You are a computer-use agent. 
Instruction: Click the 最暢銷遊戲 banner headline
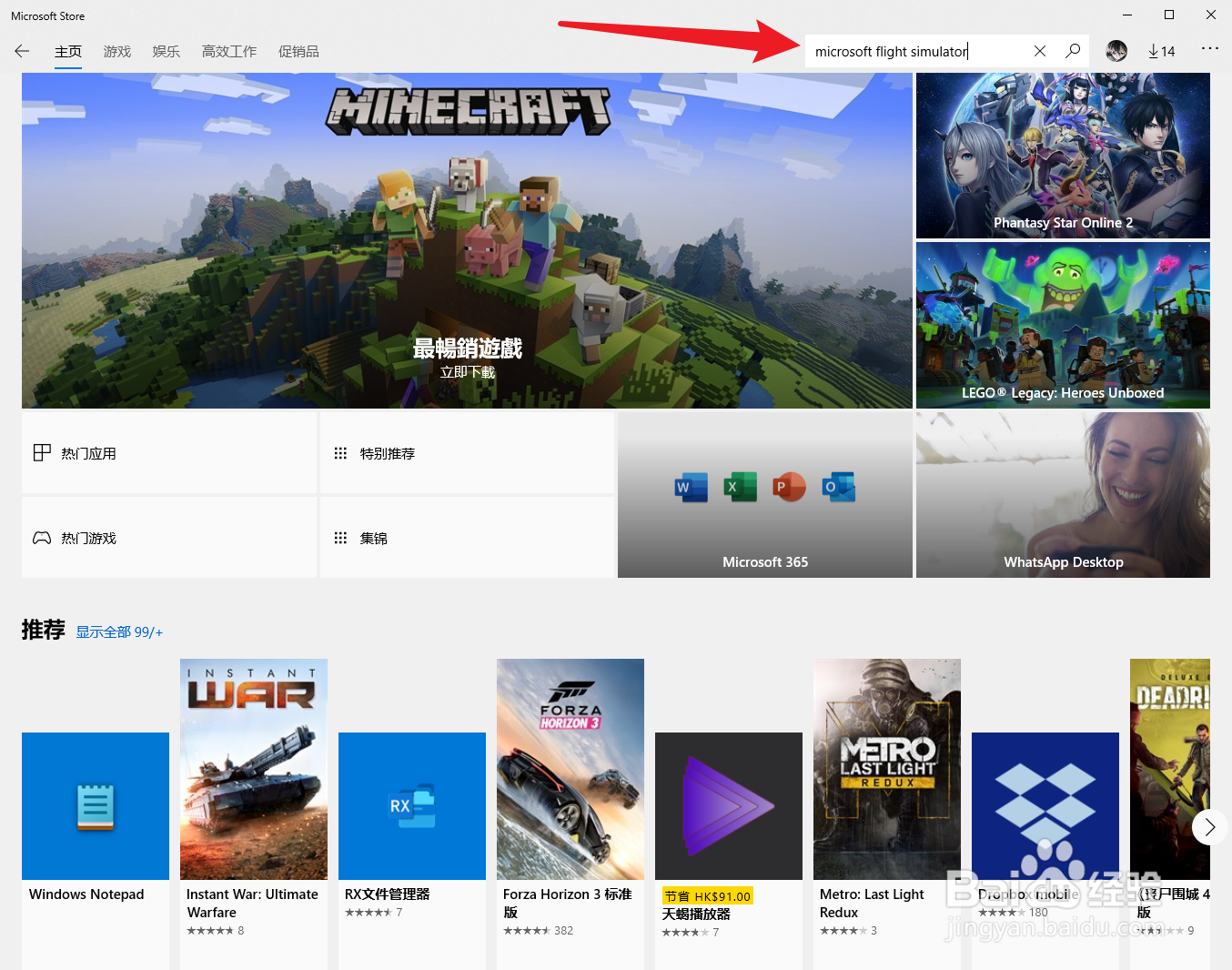tap(468, 349)
